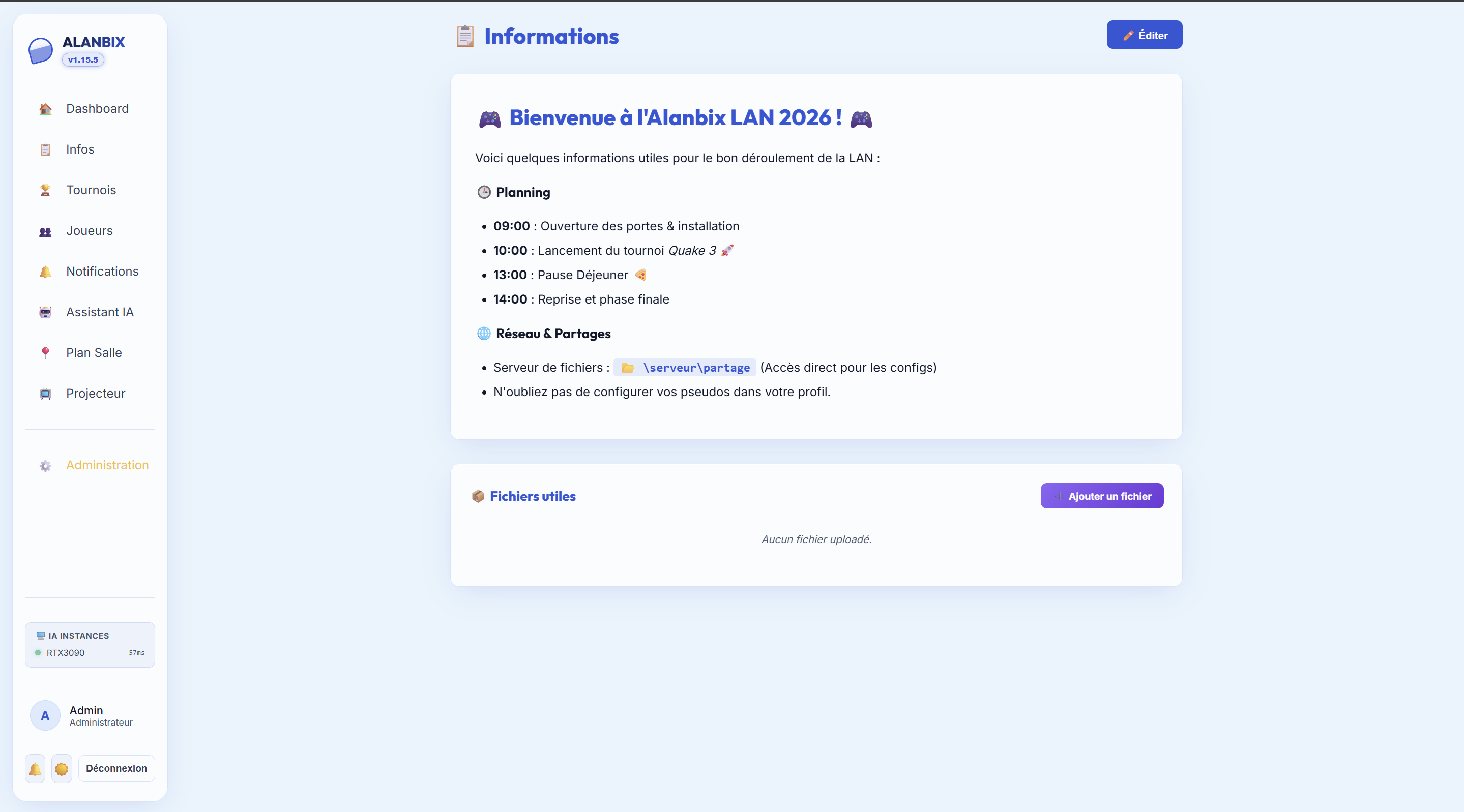The image size is (1464, 812).
Task: Click the pencil icon in Éditer button
Action: pos(1128,35)
